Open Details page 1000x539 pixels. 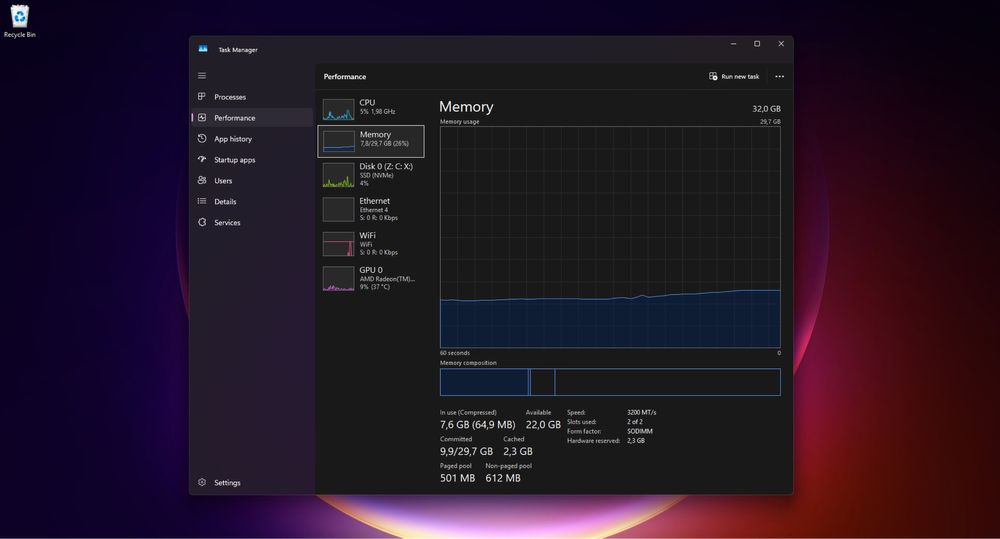tap(251, 202)
